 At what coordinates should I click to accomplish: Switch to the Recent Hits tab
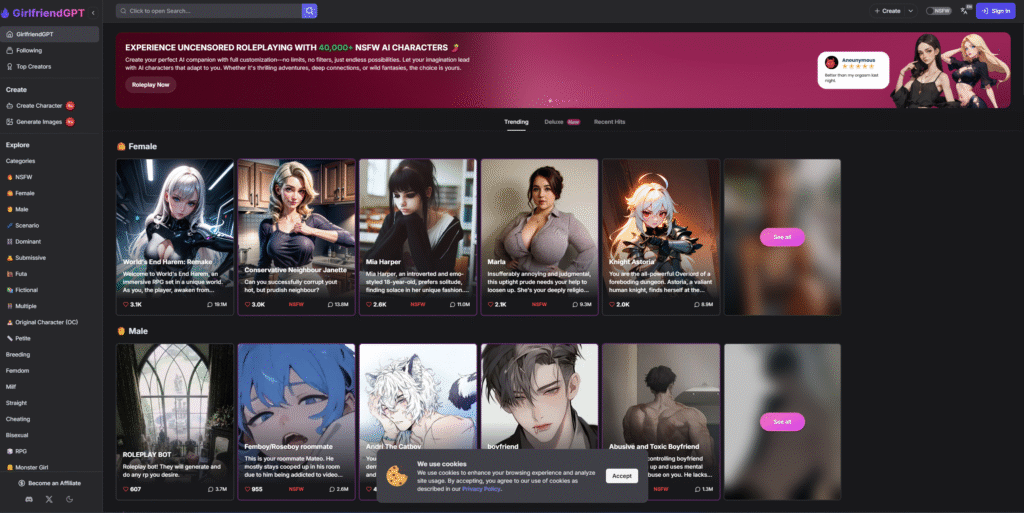tap(609, 122)
